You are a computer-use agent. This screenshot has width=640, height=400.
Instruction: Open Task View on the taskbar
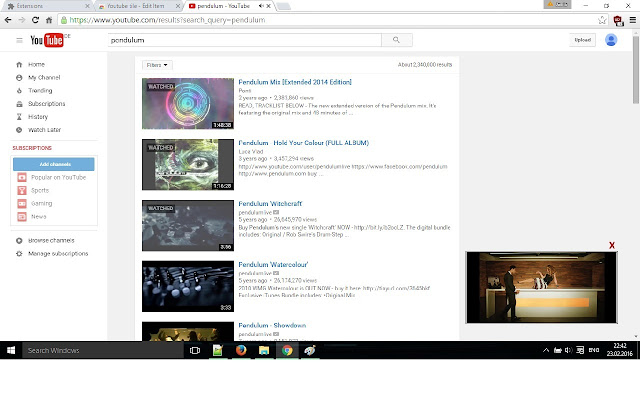(195, 350)
